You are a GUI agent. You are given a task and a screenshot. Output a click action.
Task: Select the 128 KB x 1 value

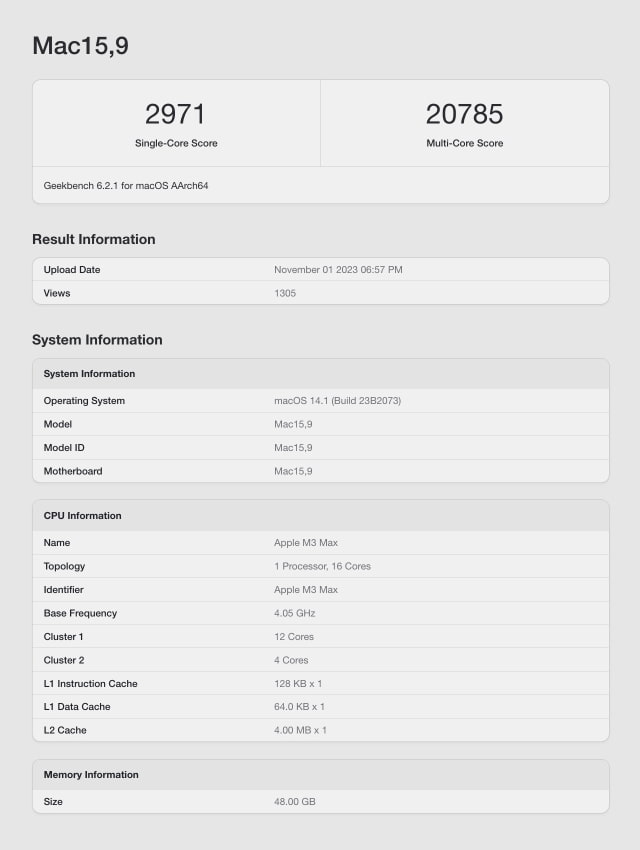[298, 684]
